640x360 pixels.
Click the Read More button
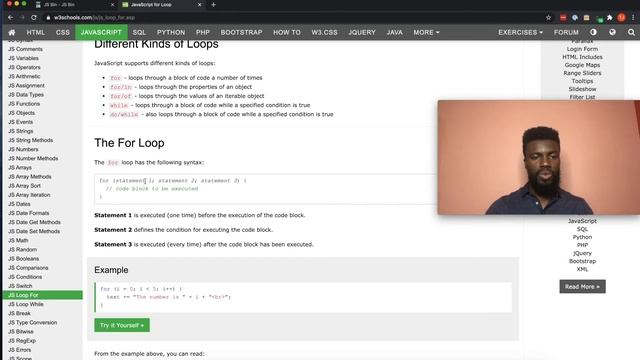click(x=582, y=287)
